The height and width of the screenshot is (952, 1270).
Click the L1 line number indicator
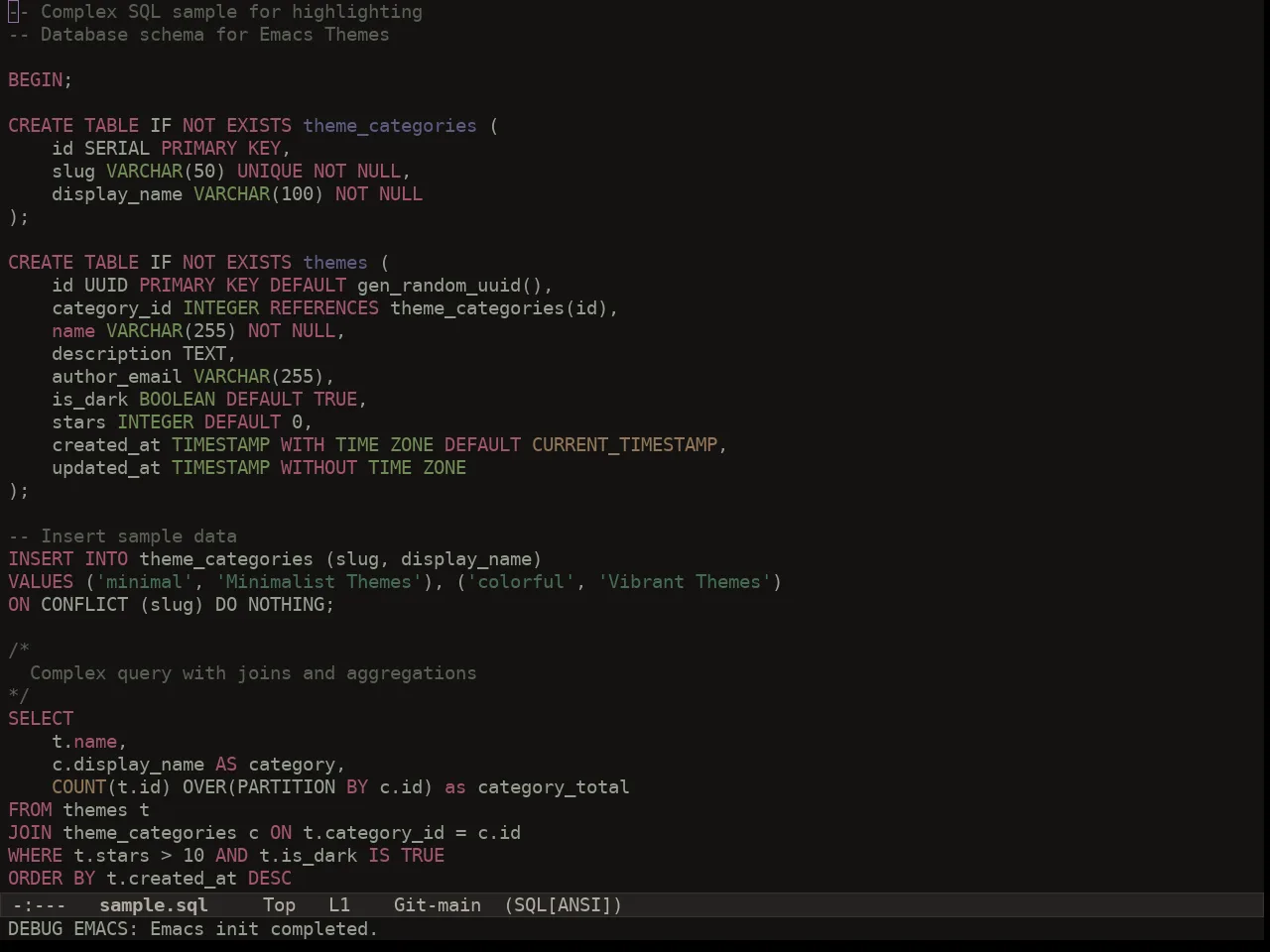tap(339, 905)
